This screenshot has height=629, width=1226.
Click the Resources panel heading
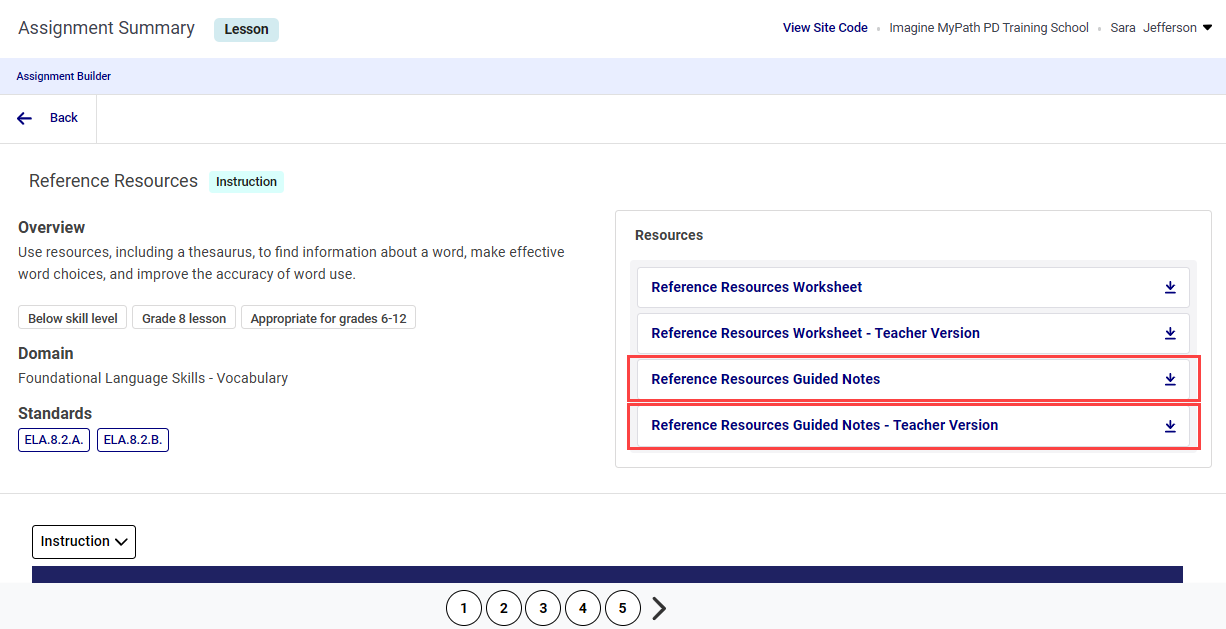point(669,235)
